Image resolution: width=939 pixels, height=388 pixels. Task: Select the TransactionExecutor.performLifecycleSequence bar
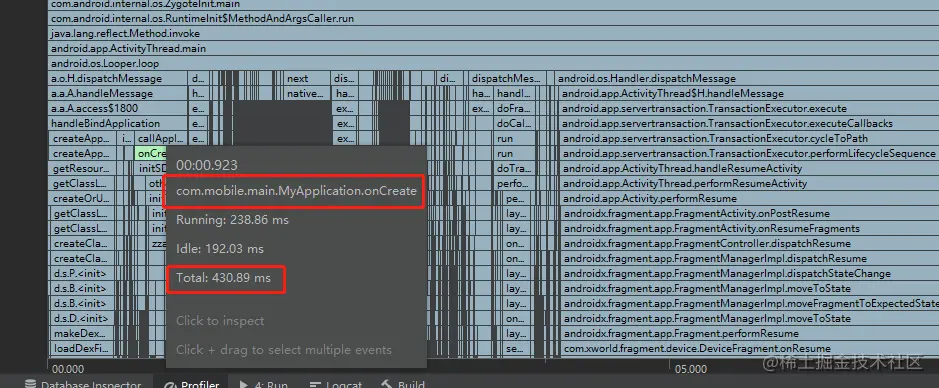tap(750, 153)
